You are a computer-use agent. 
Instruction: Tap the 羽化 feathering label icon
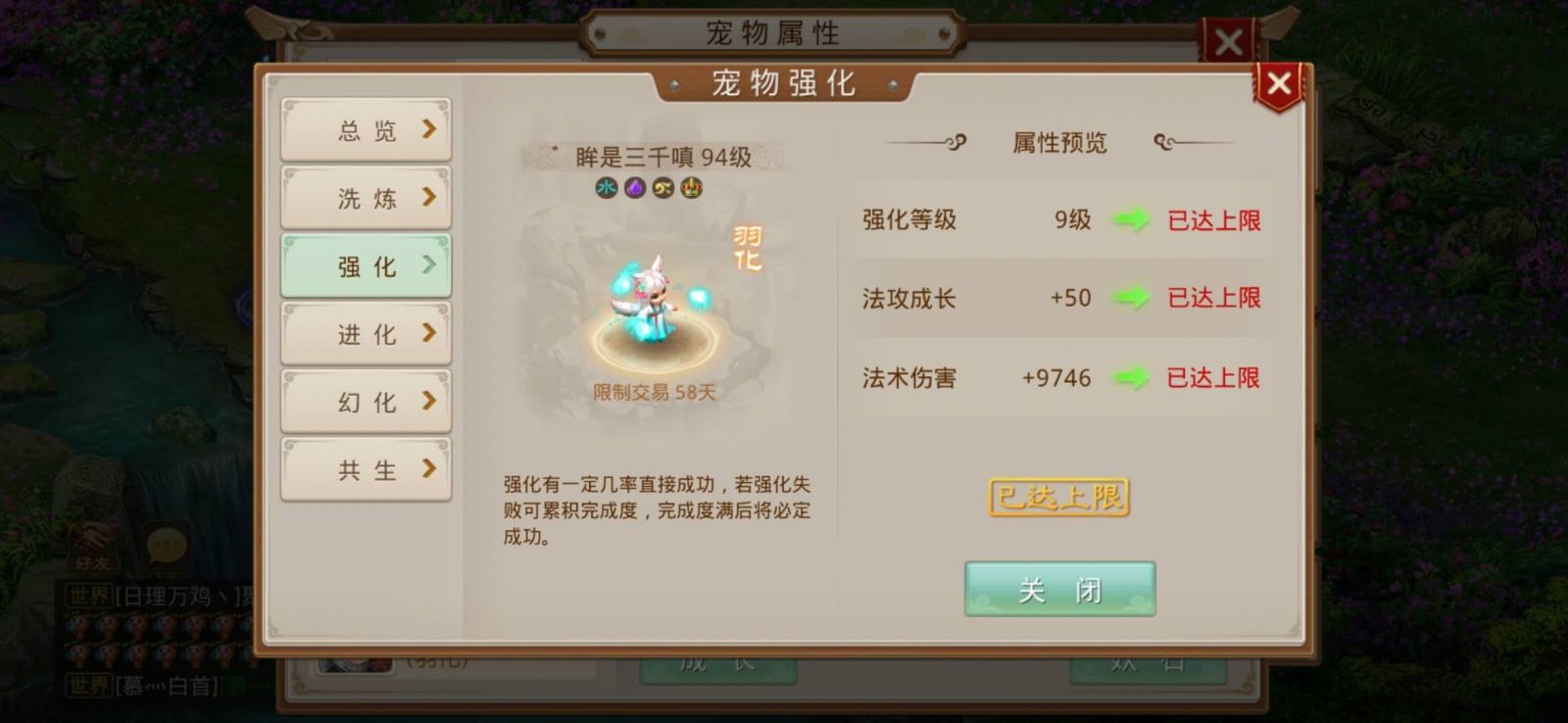[747, 248]
